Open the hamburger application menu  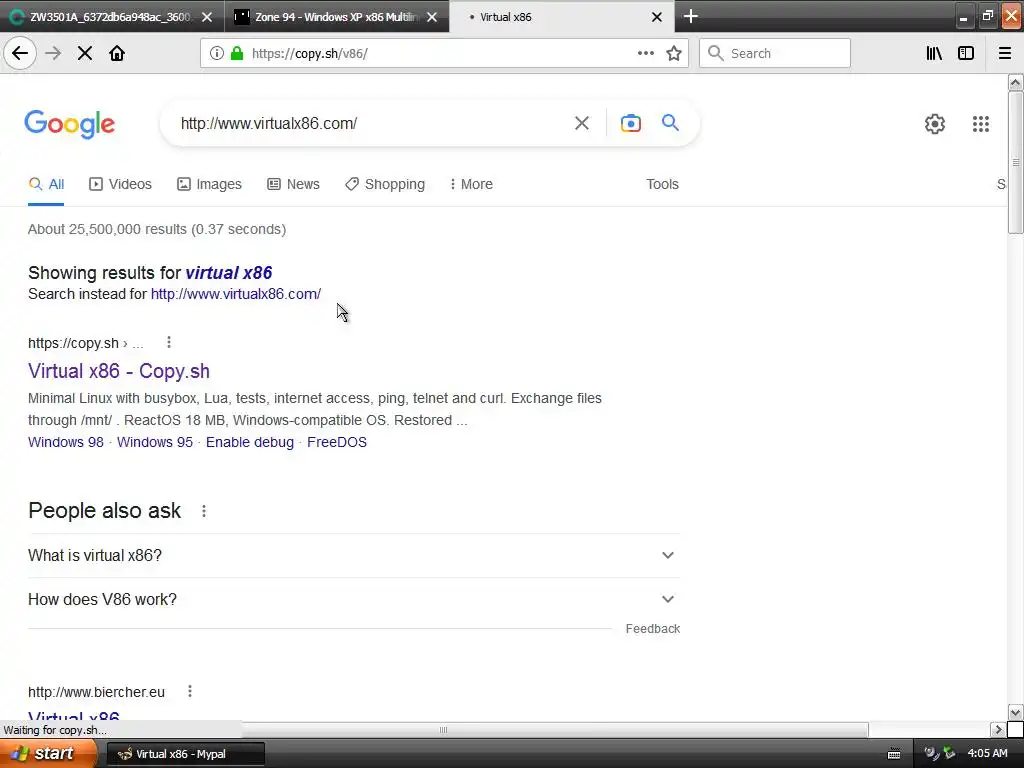tap(1005, 54)
